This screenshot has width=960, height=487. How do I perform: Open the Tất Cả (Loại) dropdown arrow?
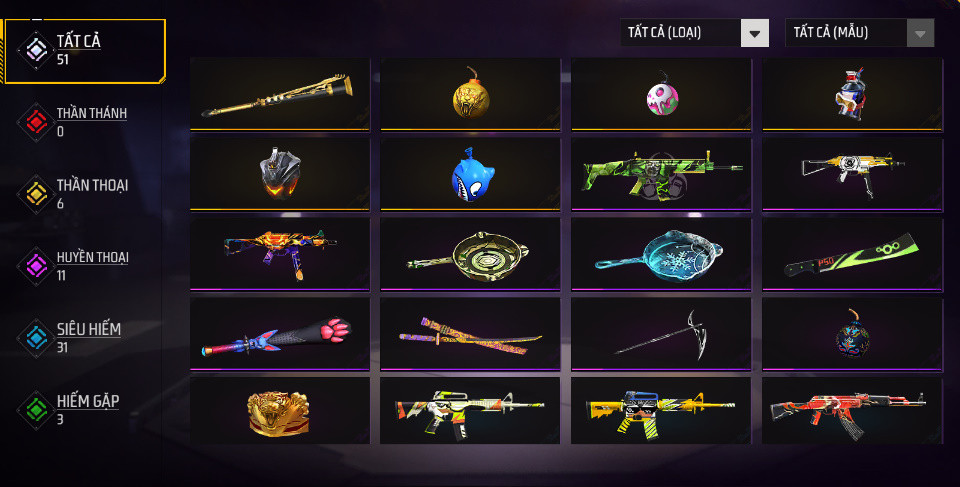coord(754,33)
